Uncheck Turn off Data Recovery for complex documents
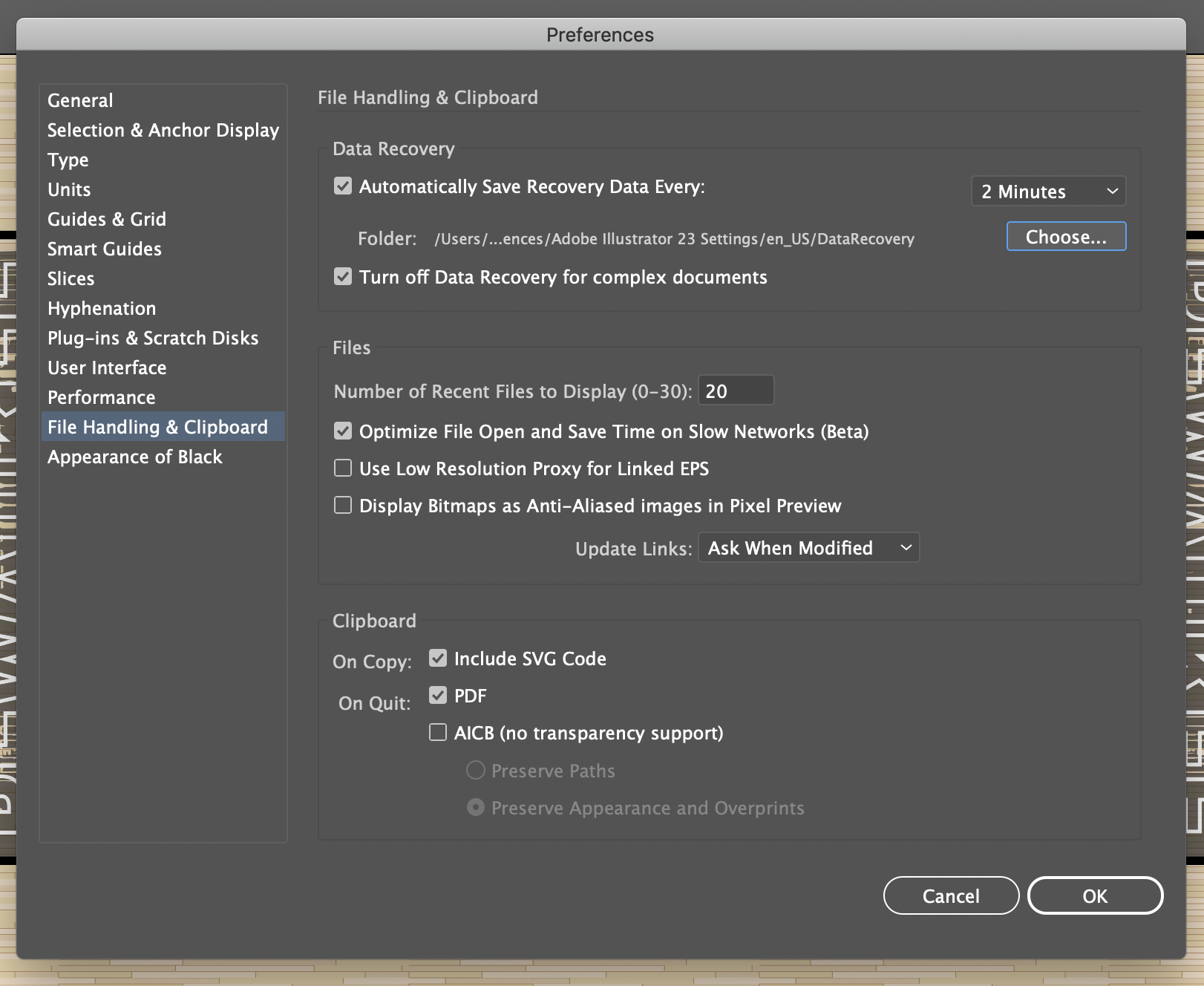This screenshot has height=986, width=1204. 342,277
